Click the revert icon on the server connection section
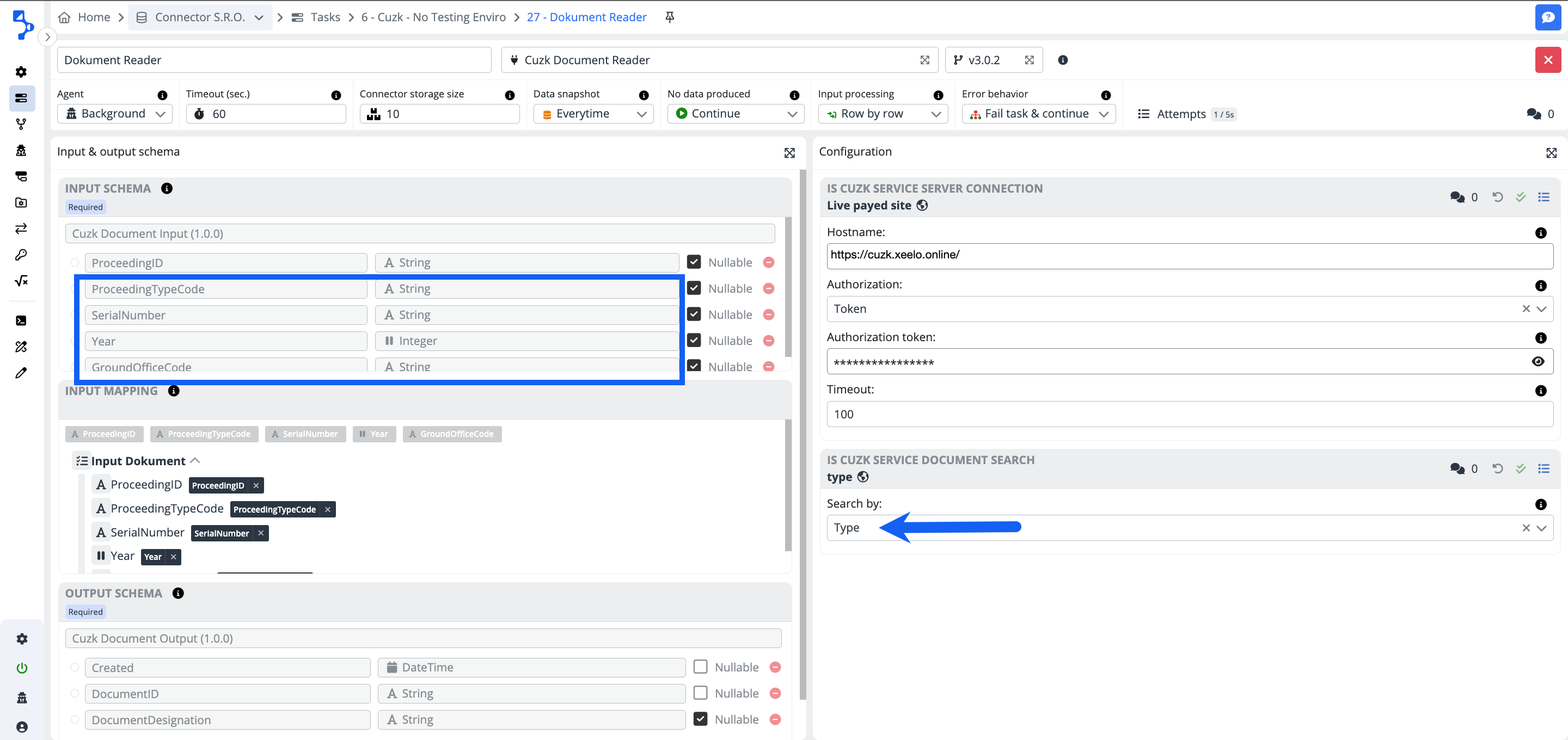The height and width of the screenshot is (740, 1568). coord(1497,196)
